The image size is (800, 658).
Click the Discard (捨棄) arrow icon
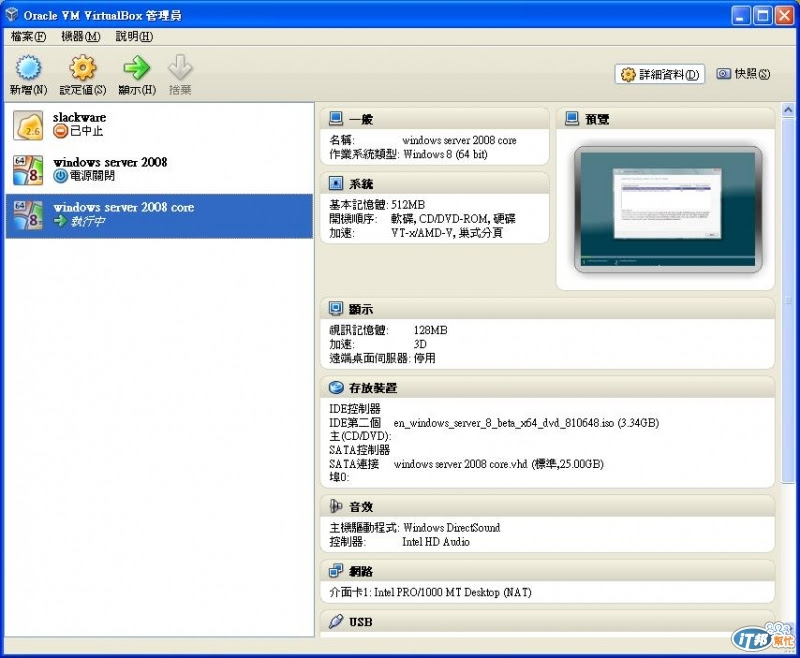point(180,68)
